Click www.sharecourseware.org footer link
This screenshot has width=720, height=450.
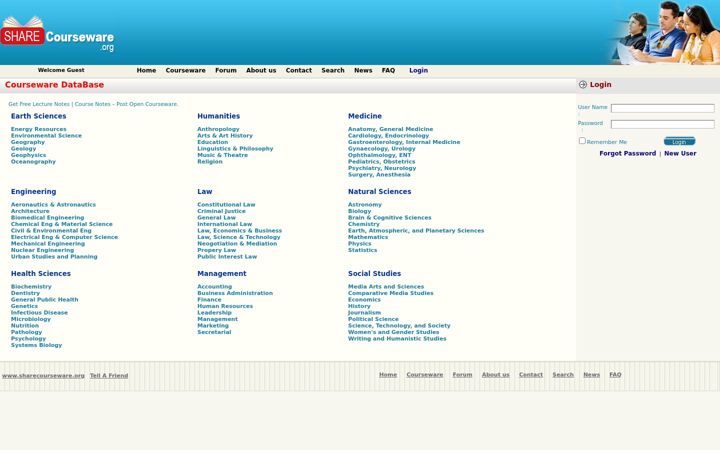click(43, 376)
